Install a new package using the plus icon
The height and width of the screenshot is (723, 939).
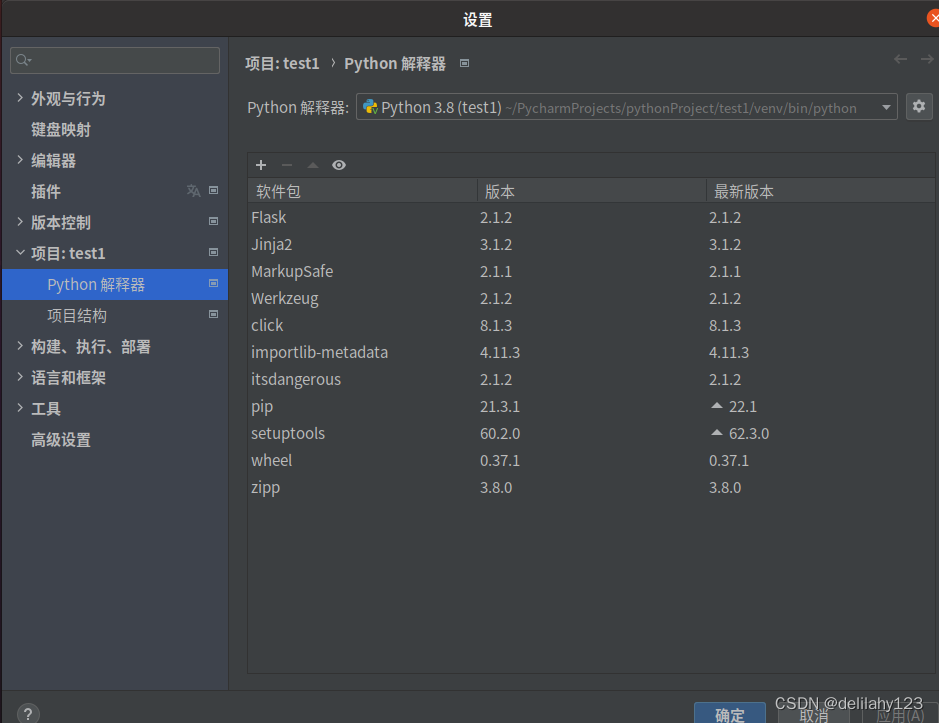pos(260,165)
